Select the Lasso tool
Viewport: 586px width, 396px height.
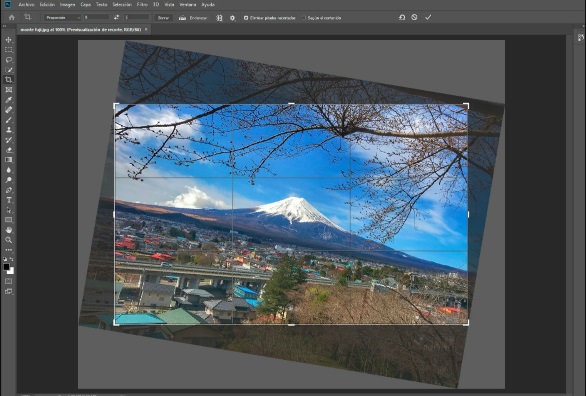[9, 60]
